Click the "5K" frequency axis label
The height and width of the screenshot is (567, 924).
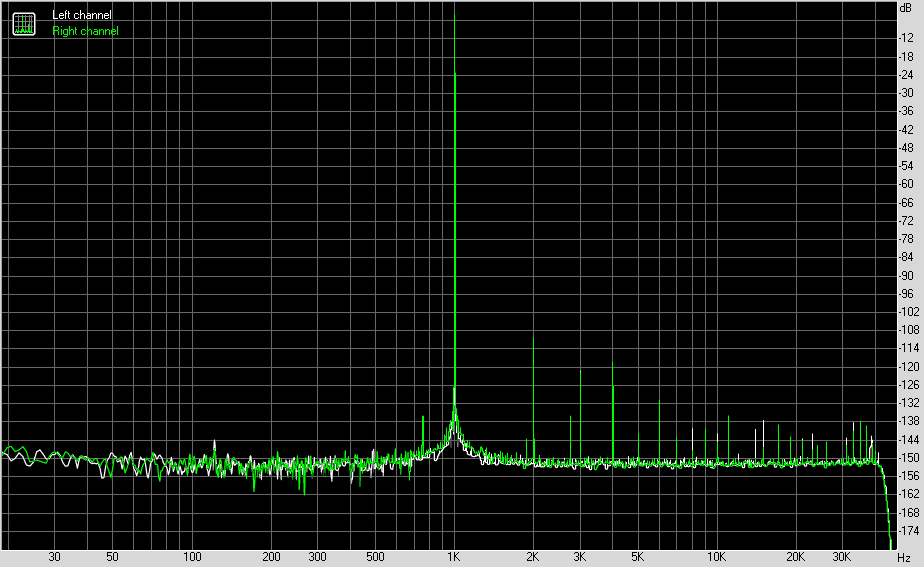(x=637, y=557)
